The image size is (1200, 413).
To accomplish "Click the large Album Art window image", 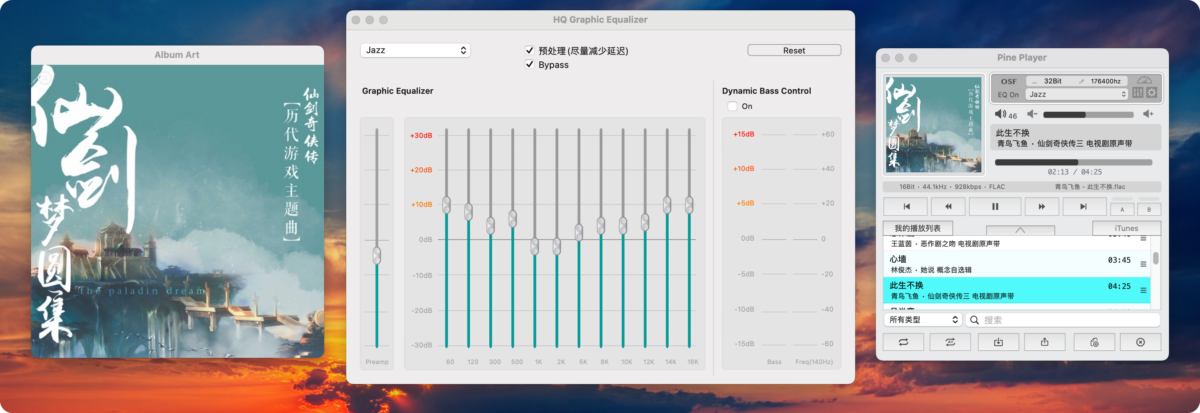I will point(178,210).
